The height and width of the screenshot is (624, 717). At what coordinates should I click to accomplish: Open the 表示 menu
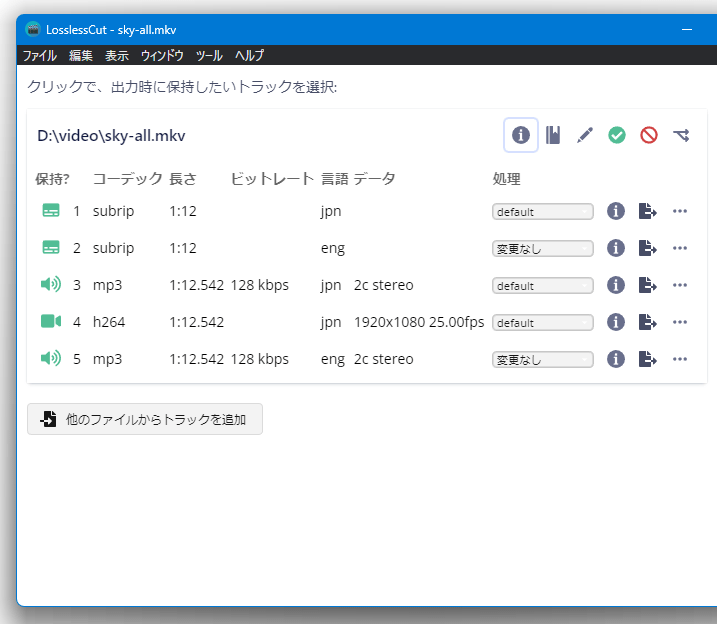point(117,55)
